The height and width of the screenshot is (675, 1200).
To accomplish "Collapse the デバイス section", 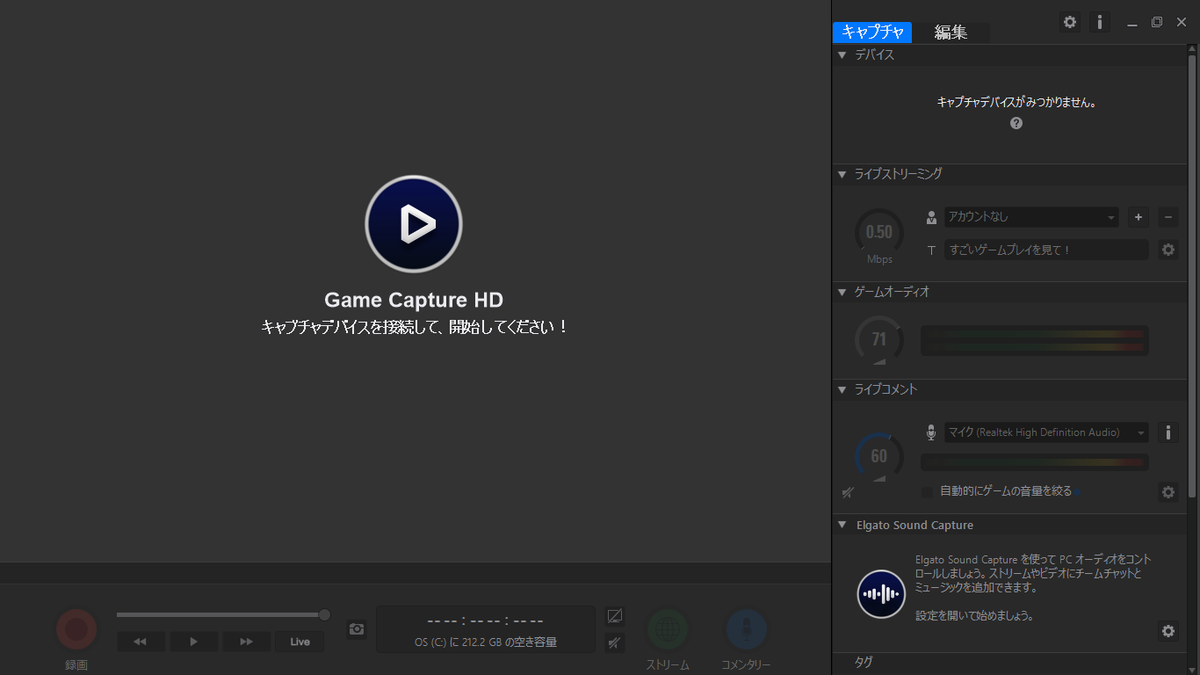I will pos(842,55).
